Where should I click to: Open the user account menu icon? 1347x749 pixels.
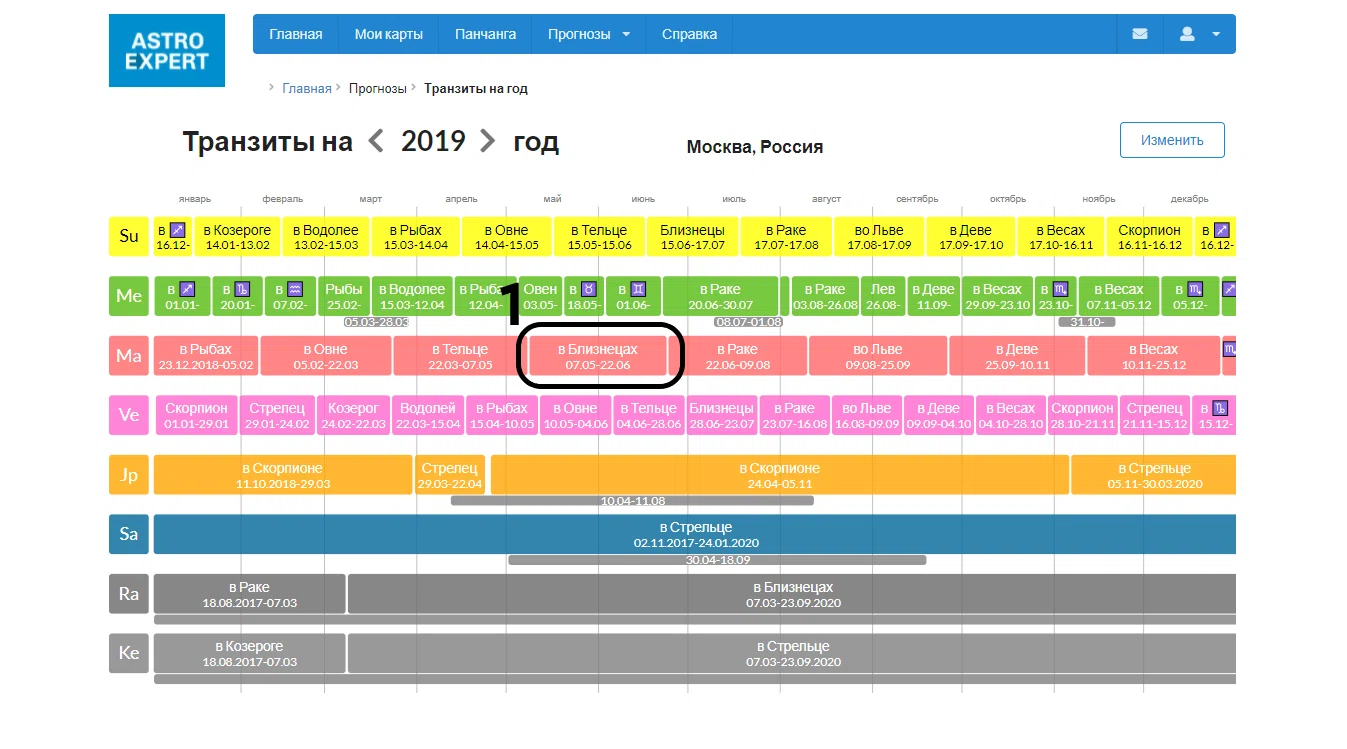pos(1187,34)
